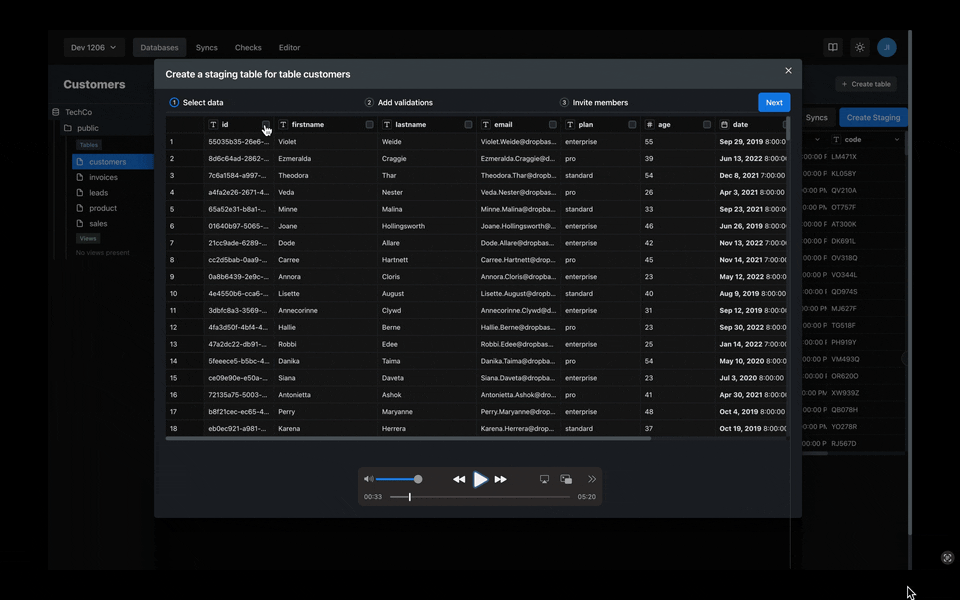The image size is (960, 600).
Task: Adjust the volume slider knob
Action: coord(418,480)
